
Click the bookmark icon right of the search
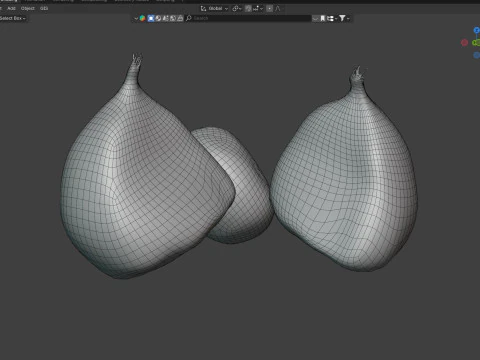click(322, 18)
